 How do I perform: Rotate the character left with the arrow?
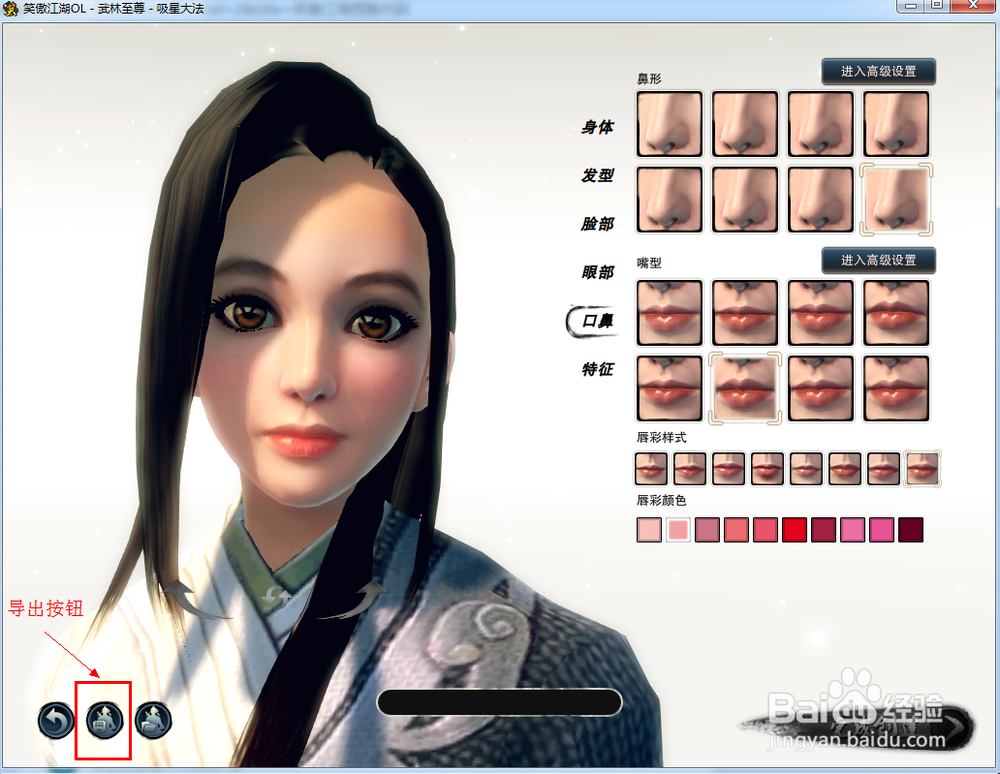[195, 601]
